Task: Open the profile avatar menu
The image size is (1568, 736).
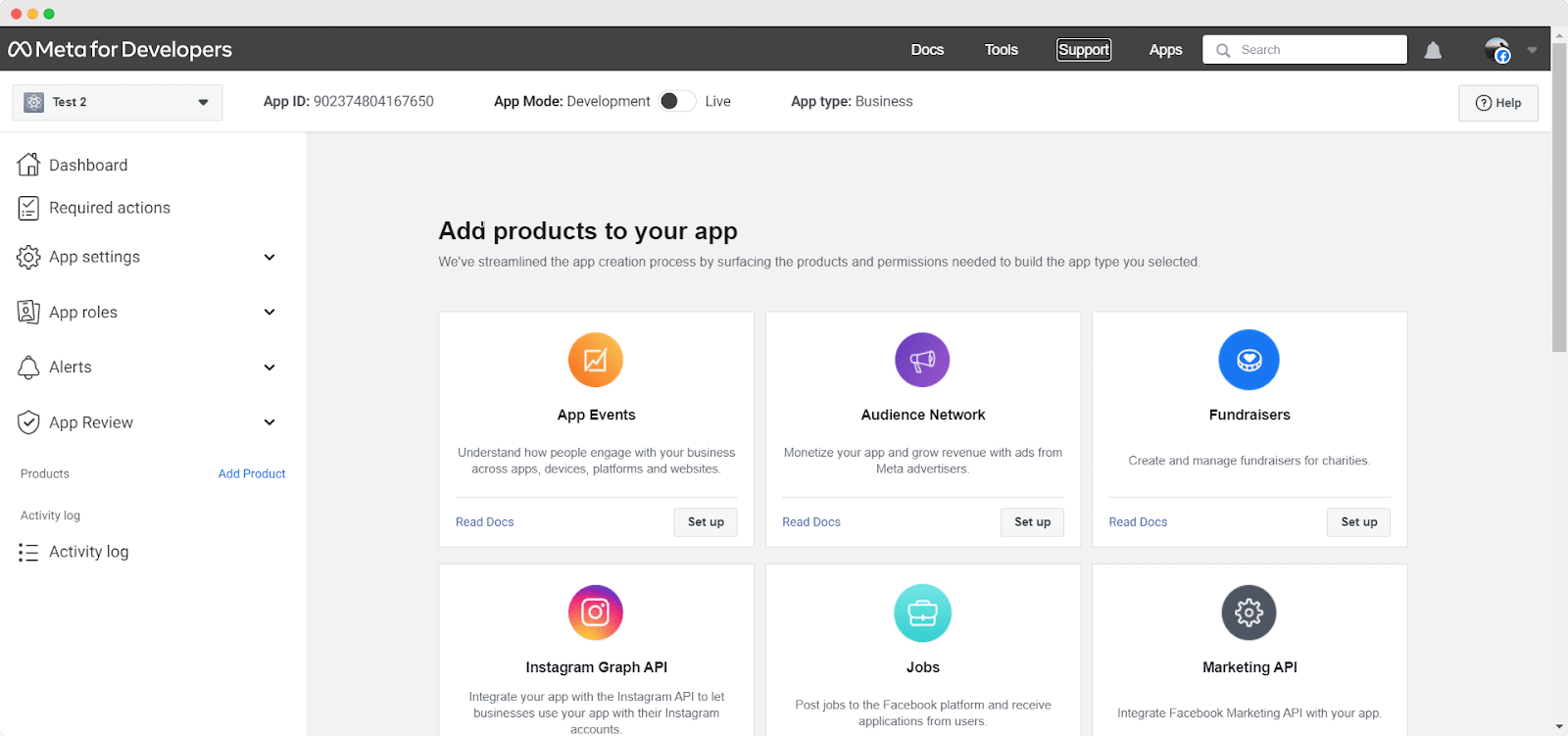Action: pos(1497,50)
